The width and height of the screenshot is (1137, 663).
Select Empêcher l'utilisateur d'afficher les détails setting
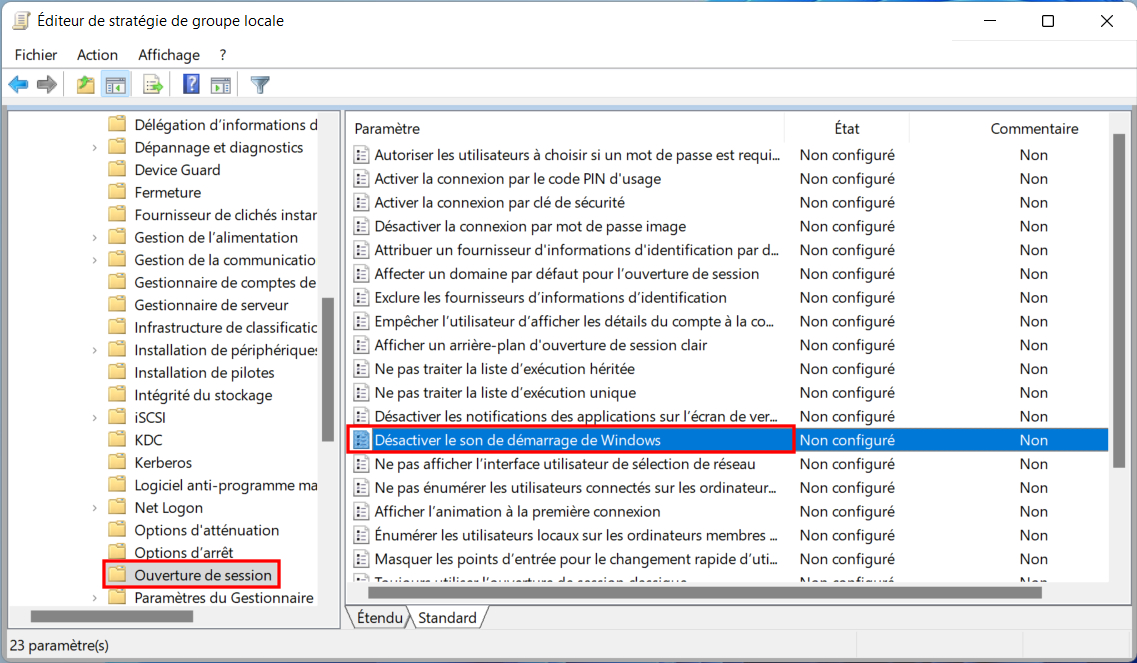click(x=574, y=321)
